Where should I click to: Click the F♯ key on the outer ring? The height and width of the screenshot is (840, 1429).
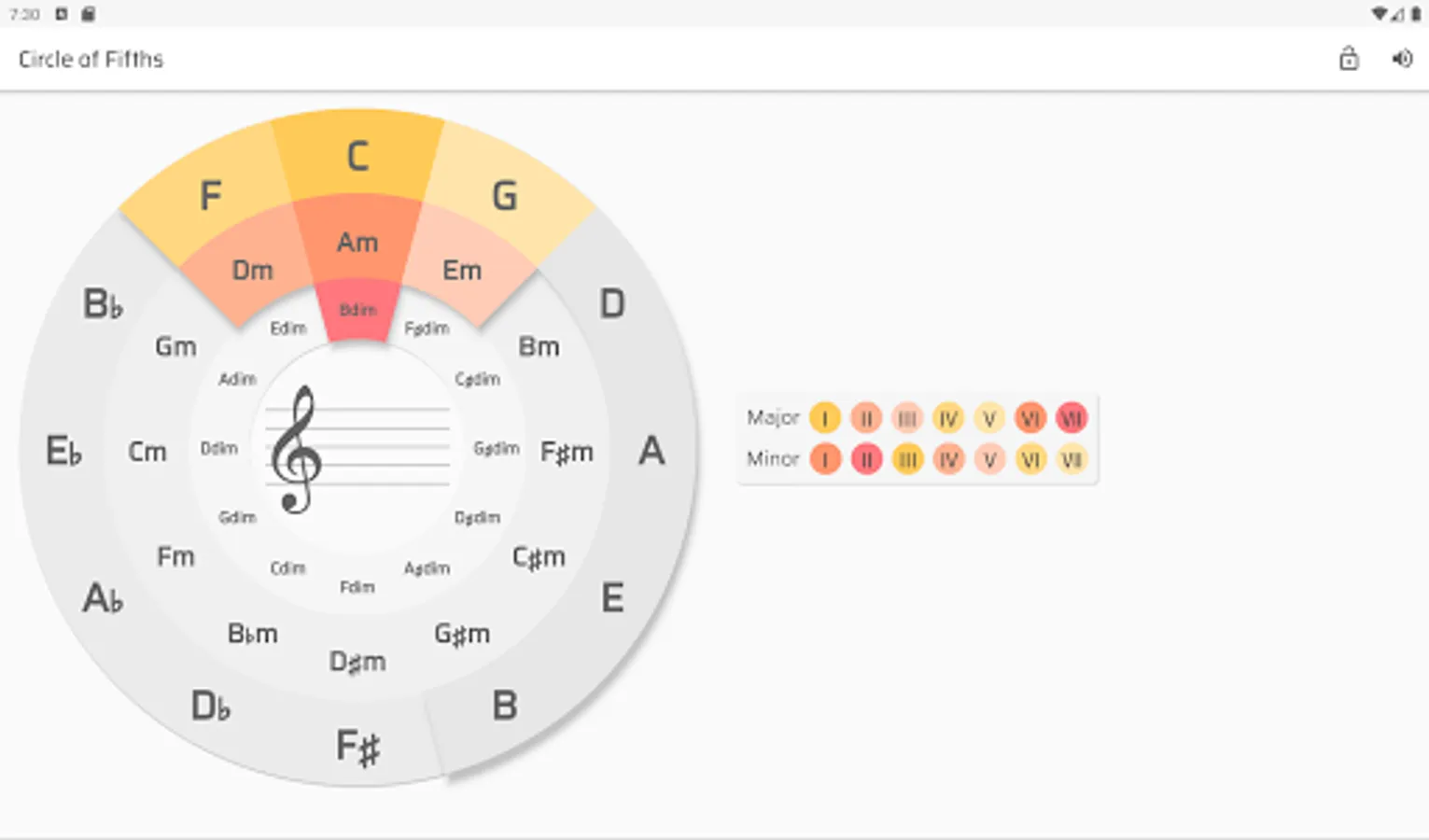(x=357, y=747)
